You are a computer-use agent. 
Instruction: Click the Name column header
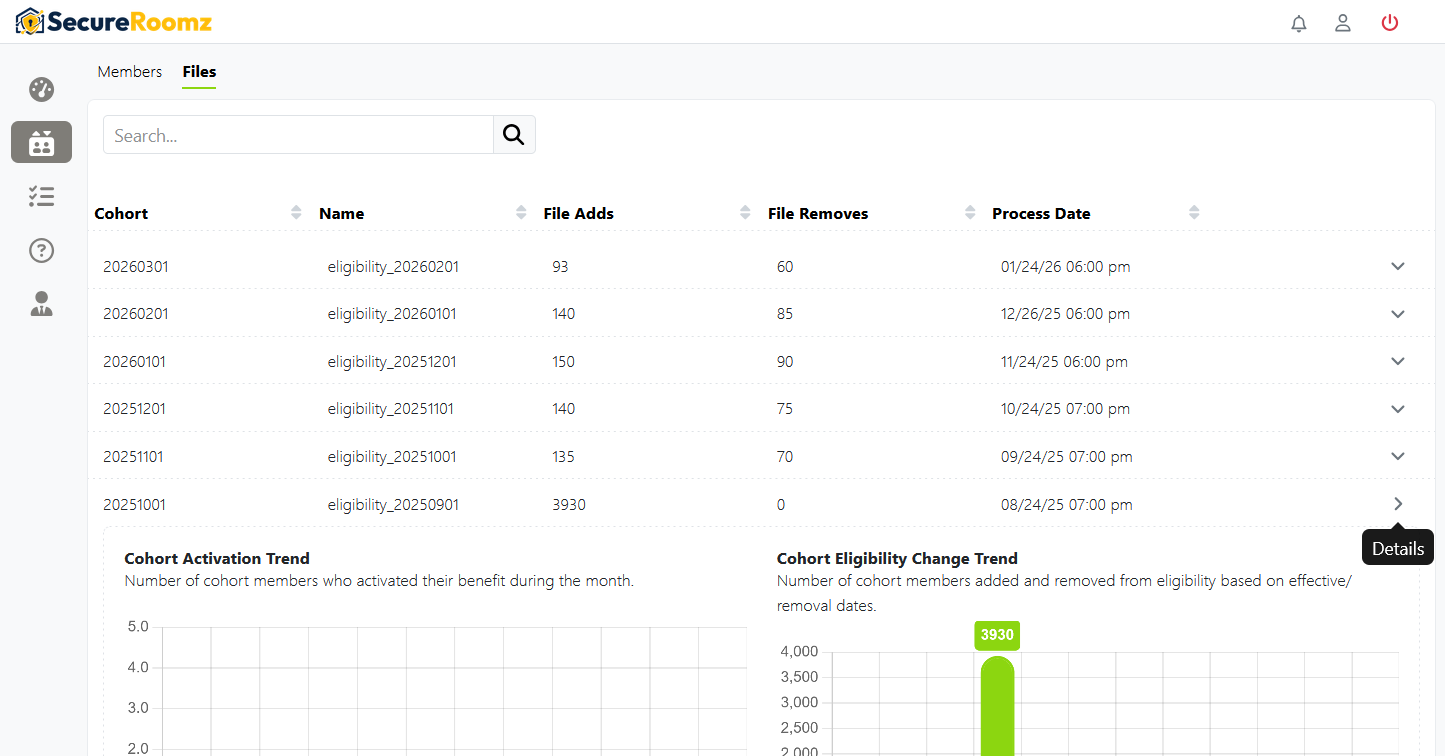point(342,213)
